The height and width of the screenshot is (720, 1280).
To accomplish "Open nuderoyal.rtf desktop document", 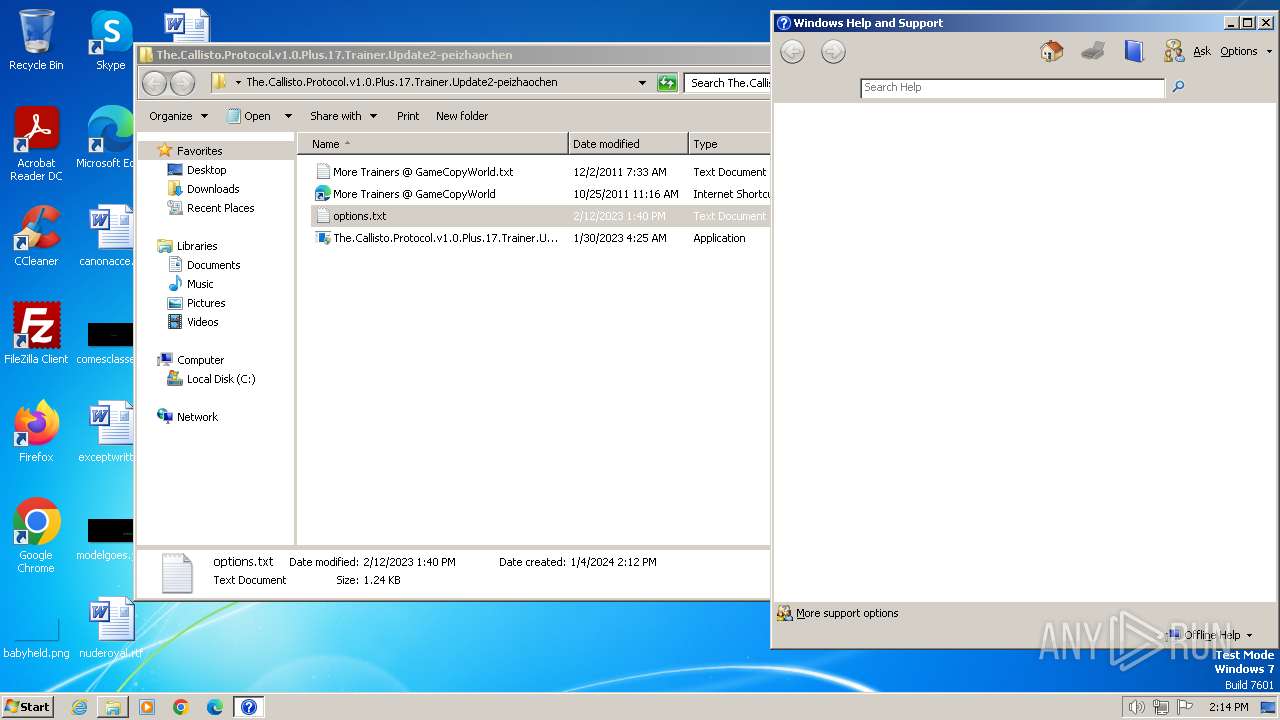I will tap(110, 628).
